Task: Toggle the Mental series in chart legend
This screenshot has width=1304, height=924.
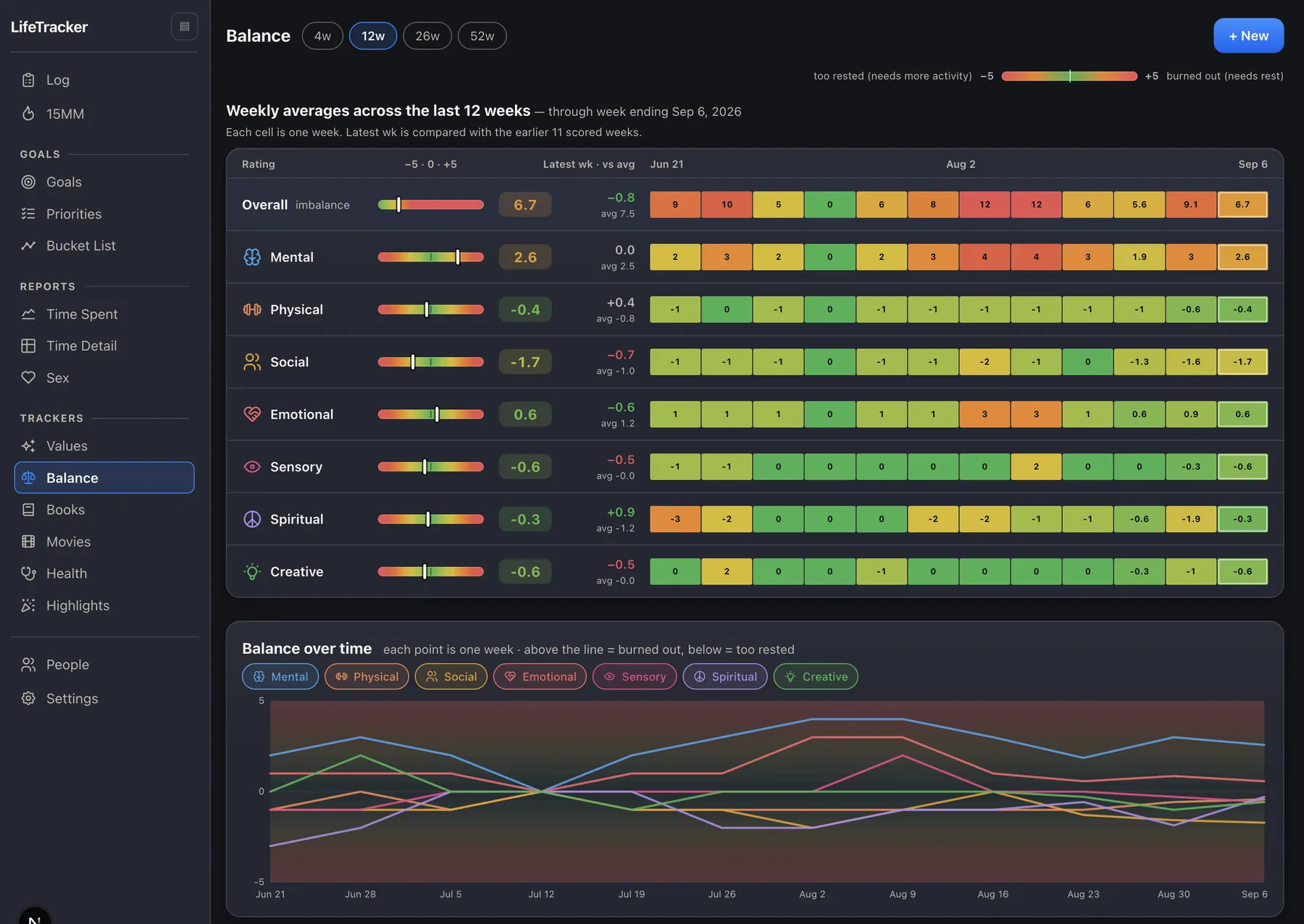Action: 280,676
